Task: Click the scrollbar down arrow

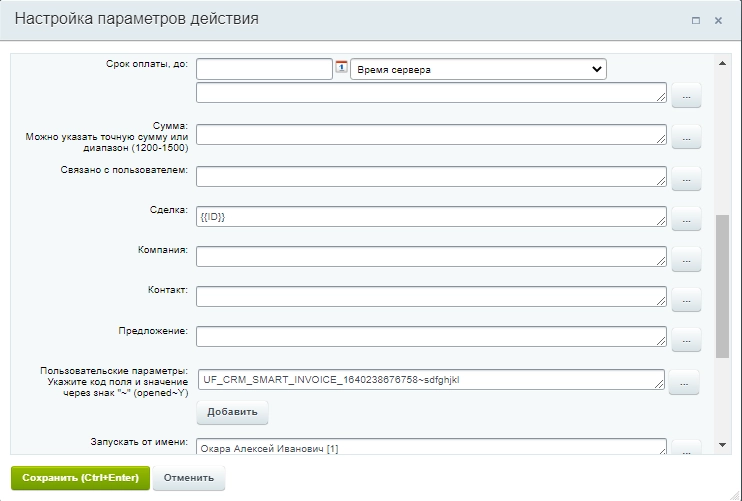Action: [x=723, y=445]
